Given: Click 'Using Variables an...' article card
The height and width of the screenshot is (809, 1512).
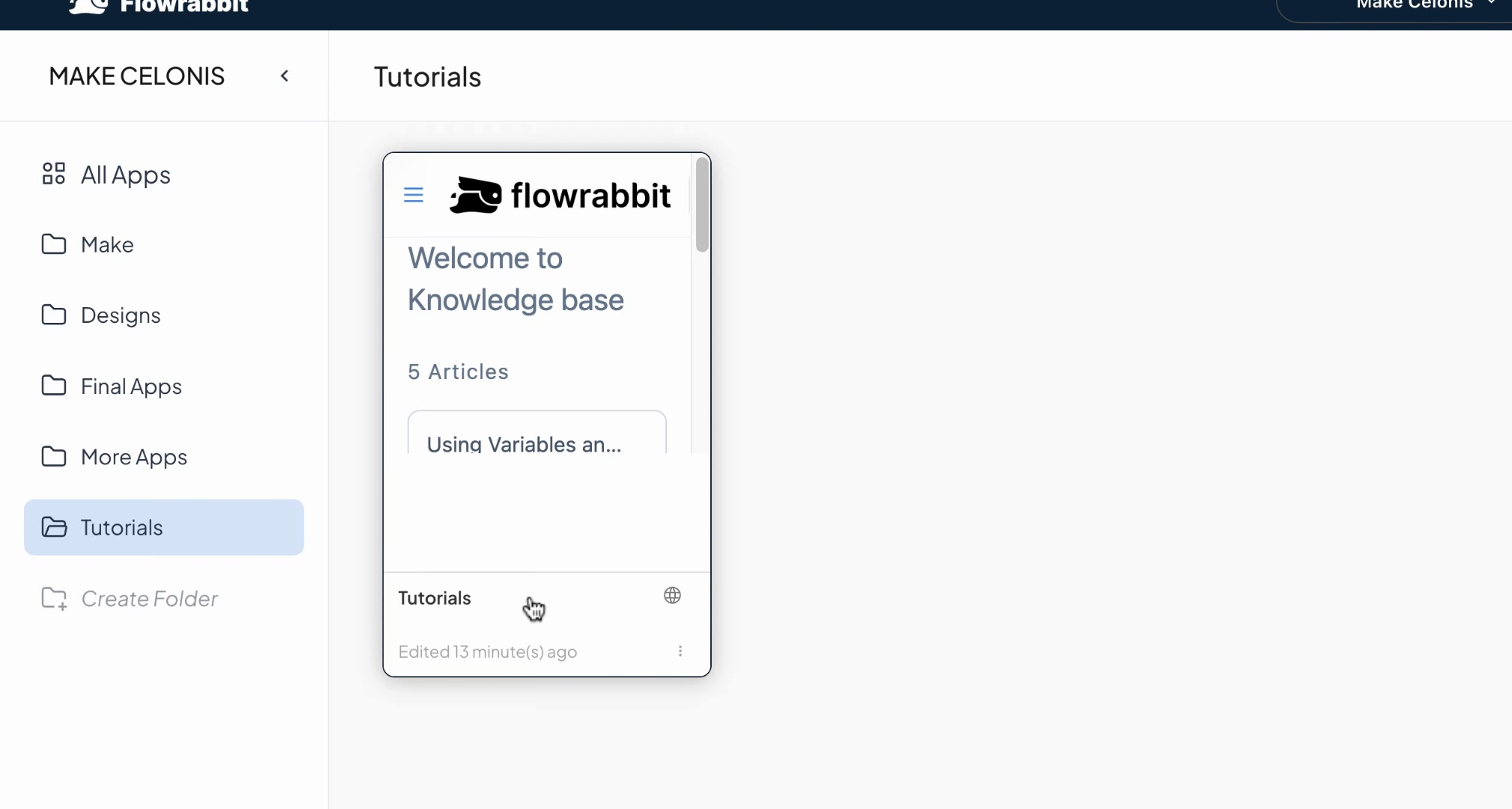Looking at the screenshot, I should tap(537, 433).
